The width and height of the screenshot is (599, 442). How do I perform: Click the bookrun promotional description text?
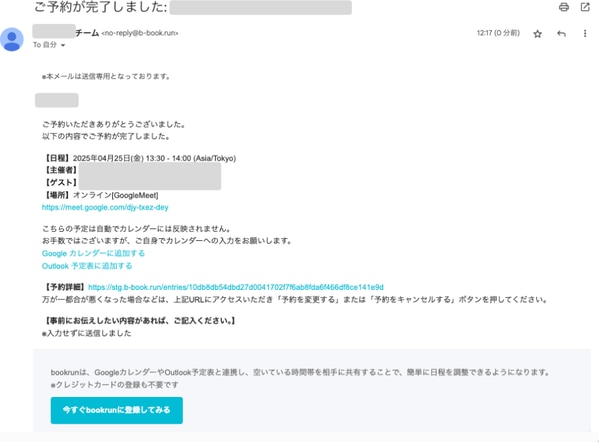[x=300, y=372]
